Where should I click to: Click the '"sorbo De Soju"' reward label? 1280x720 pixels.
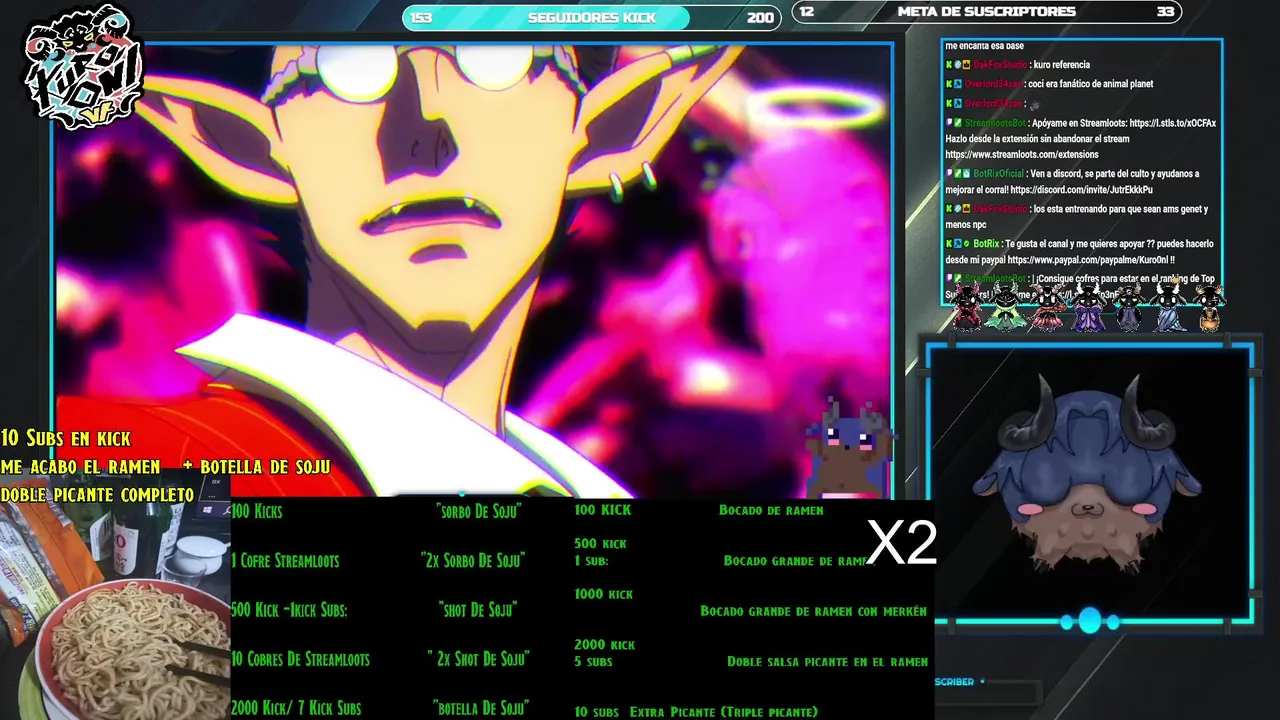(x=479, y=511)
